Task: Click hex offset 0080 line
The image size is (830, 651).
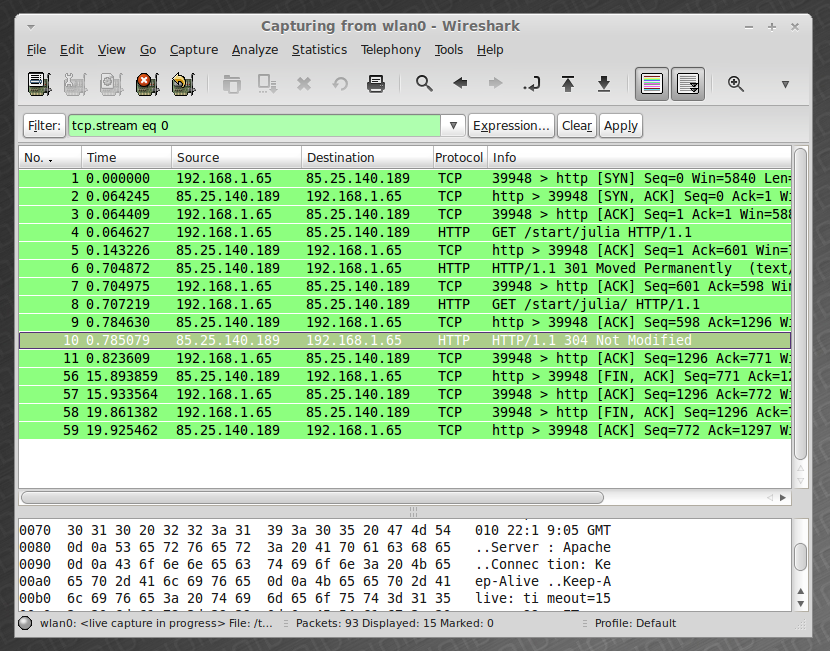Action: (315, 547)
